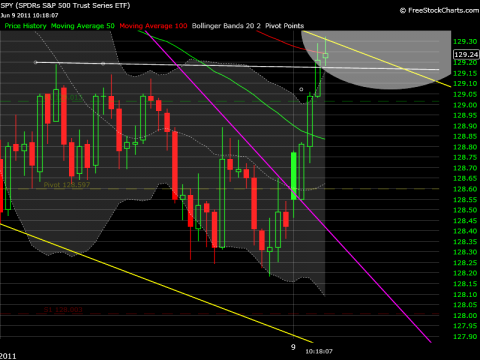Click the 129.00 price axis label

click(x=465, y=105)
